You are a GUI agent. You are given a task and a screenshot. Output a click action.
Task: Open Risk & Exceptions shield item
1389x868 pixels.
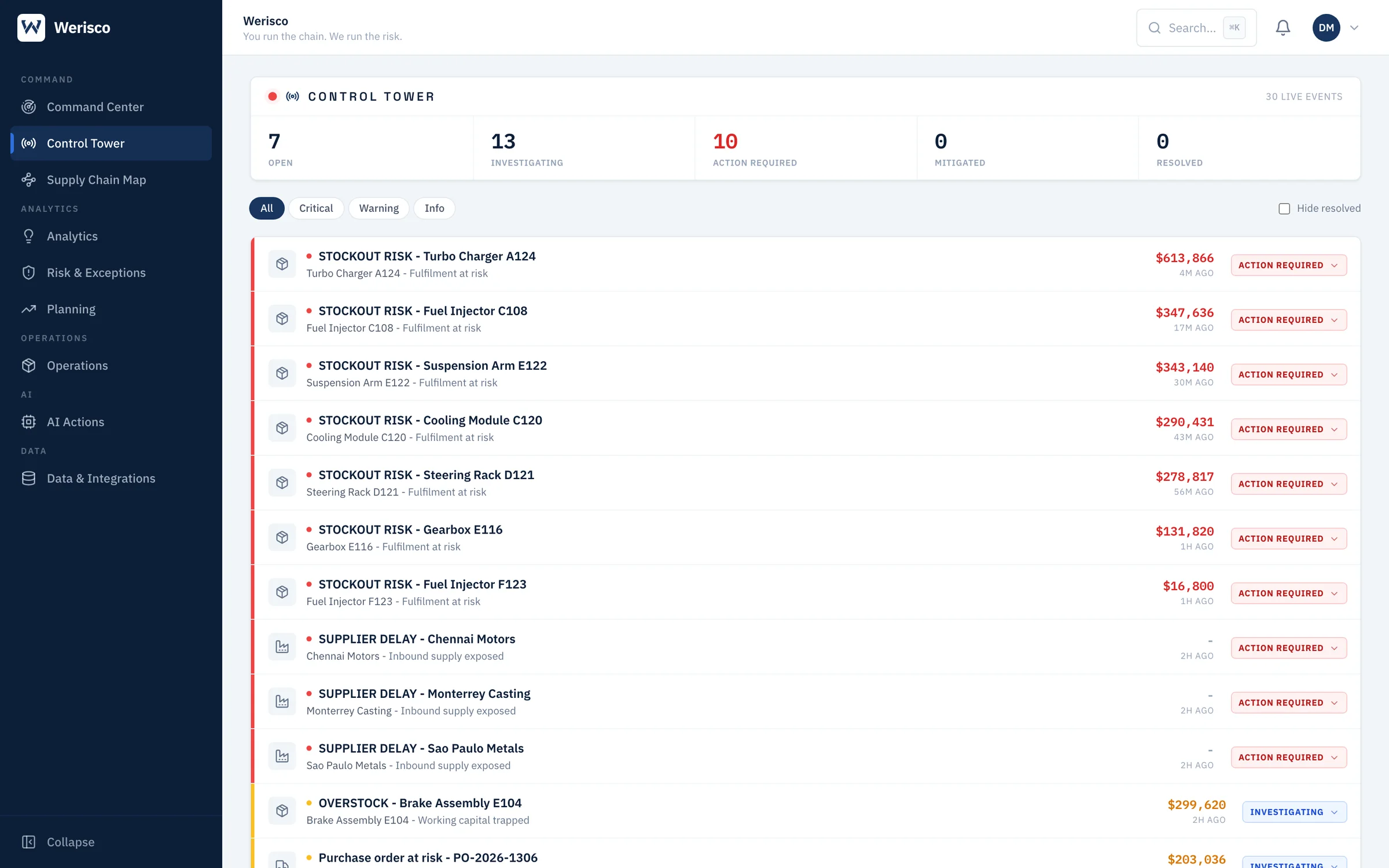[x=111, y=273]
